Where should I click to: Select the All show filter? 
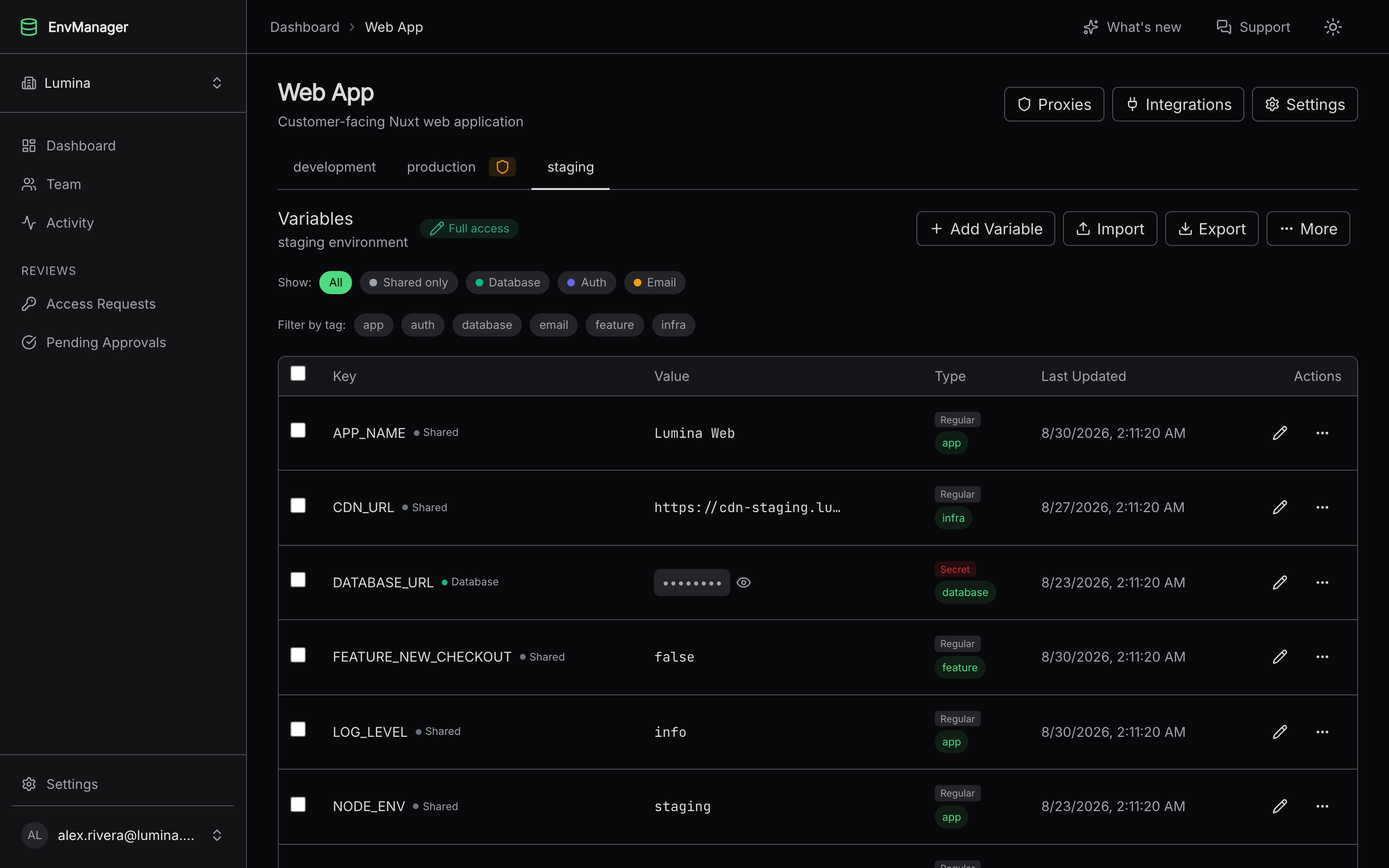pos(335,283)
